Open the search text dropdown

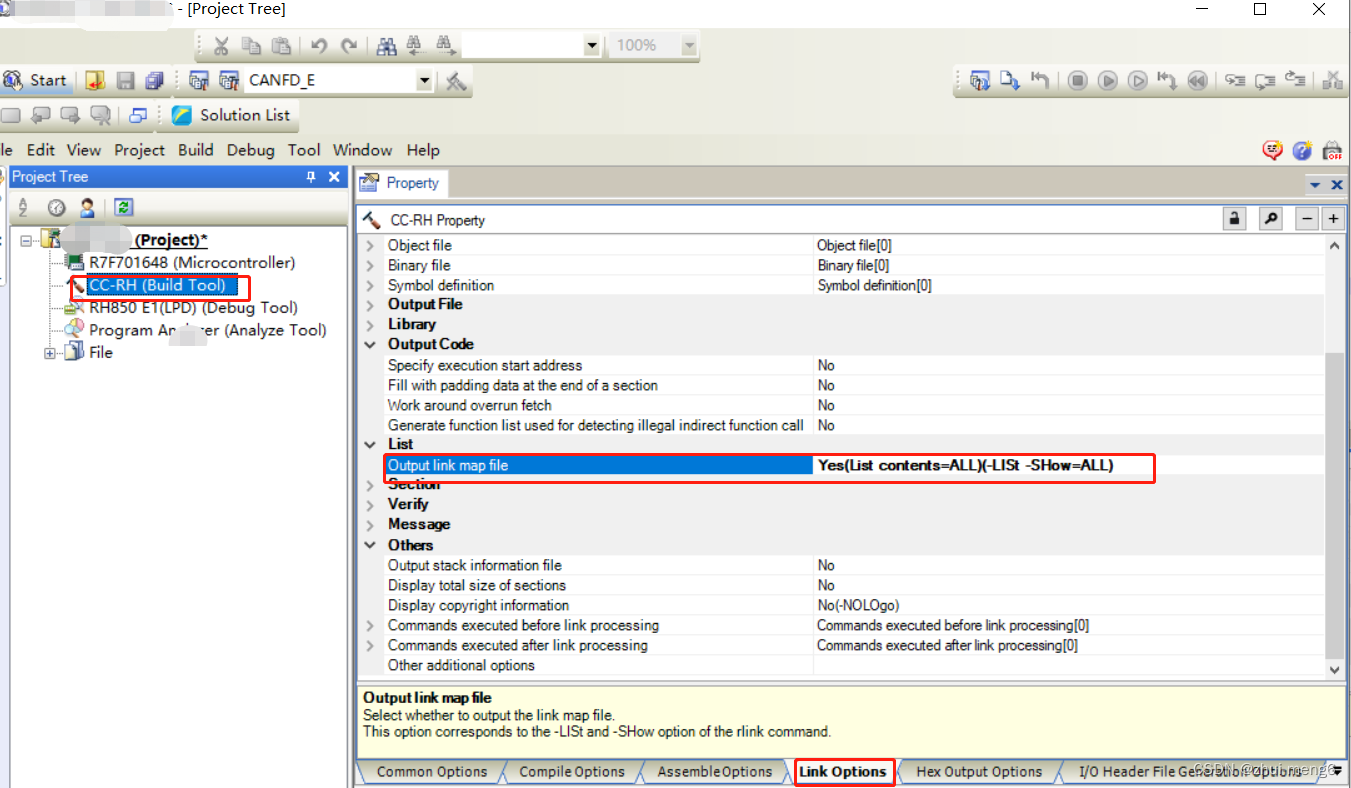coord(591,46)
